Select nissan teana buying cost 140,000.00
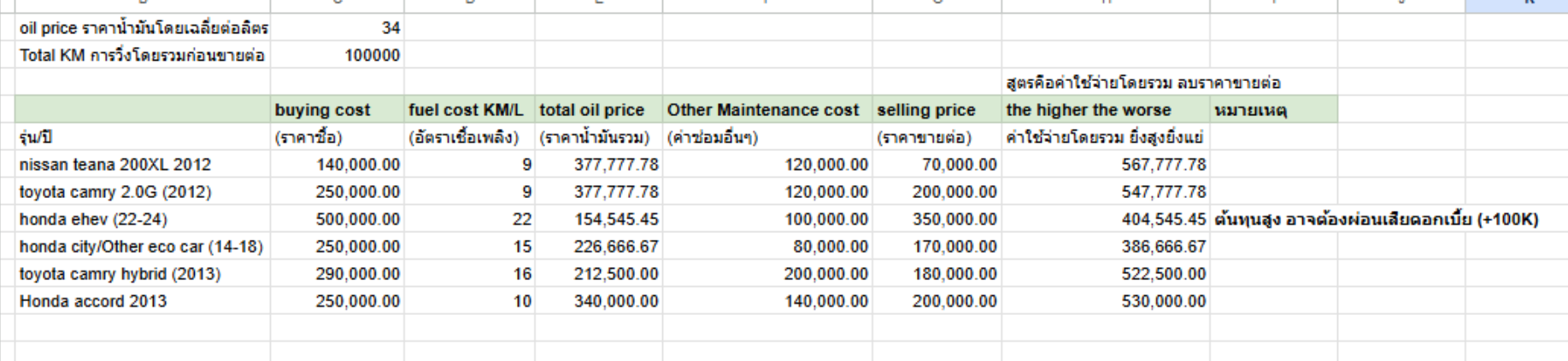This screenshot has height=361, width=1568. click(x=338, y=165)
